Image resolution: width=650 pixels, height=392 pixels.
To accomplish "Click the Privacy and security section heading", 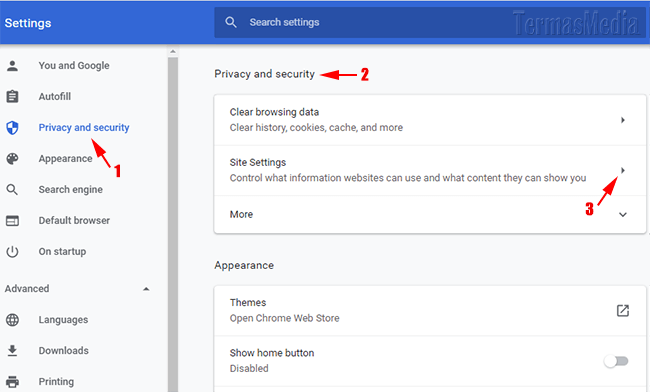I will 264,74.
